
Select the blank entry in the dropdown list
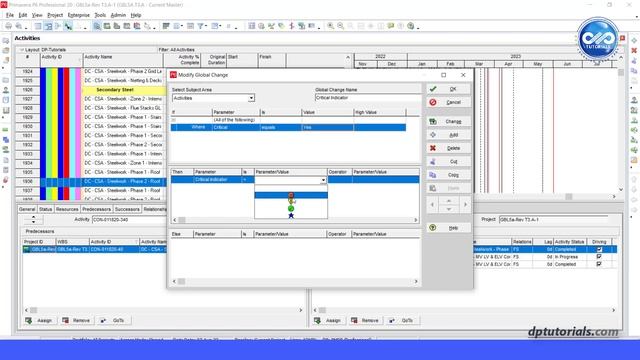[291, 188]
